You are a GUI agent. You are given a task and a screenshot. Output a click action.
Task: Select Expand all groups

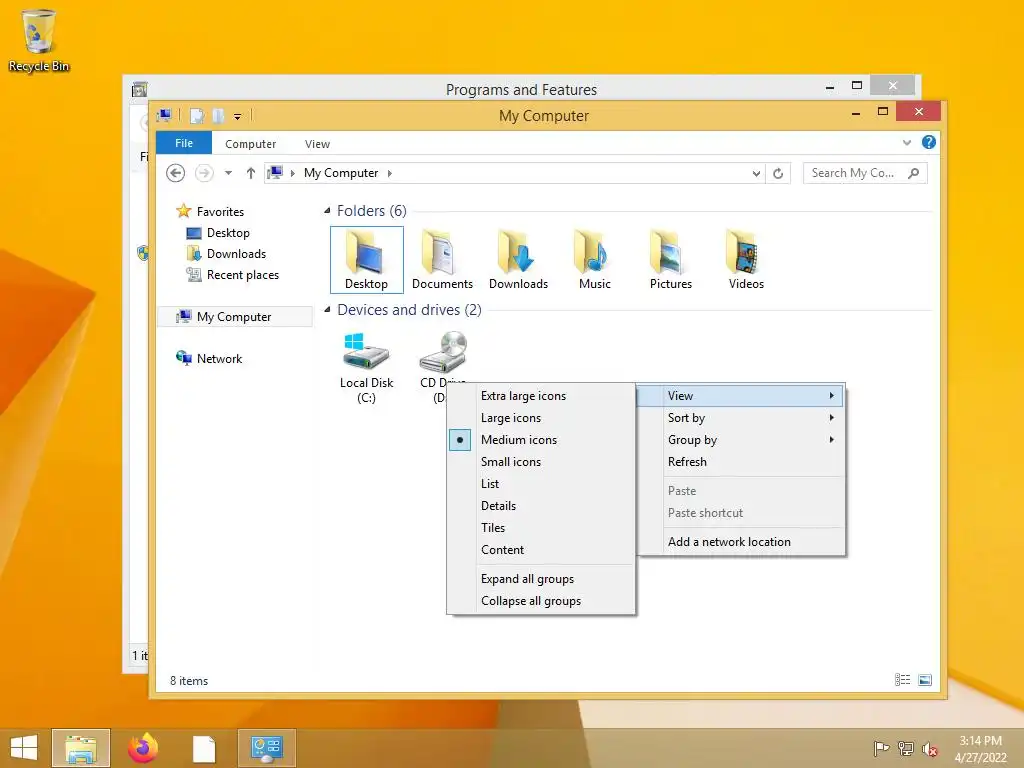point(541,579)
